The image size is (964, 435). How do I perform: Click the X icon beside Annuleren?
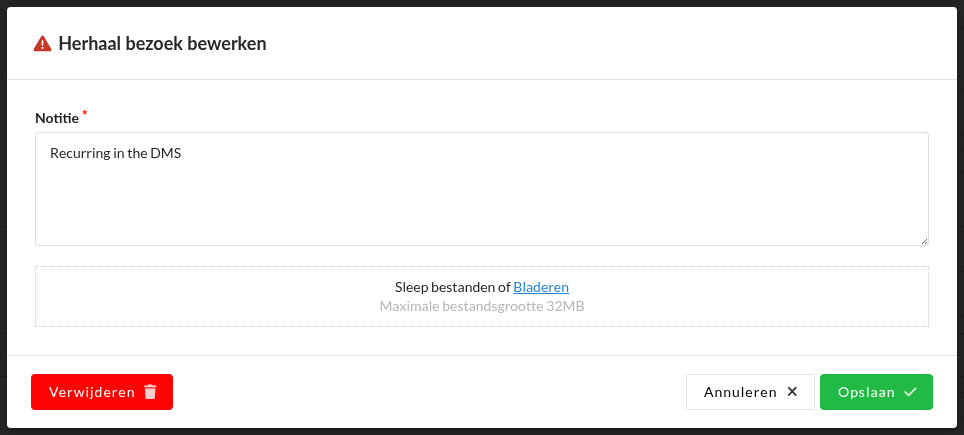[792, 392]
